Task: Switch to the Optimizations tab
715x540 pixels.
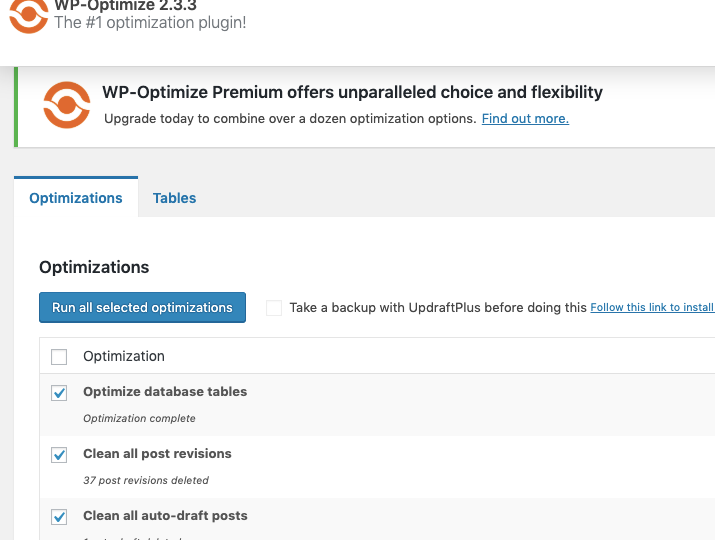Action: [76, 198]
